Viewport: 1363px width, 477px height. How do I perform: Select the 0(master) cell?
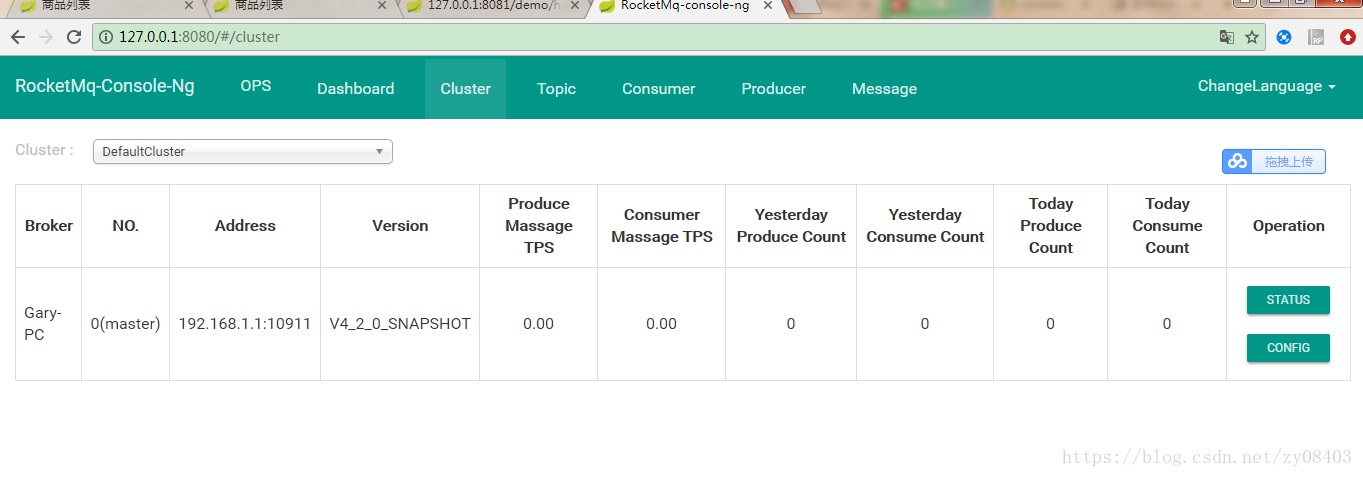(x=125, y=324)
